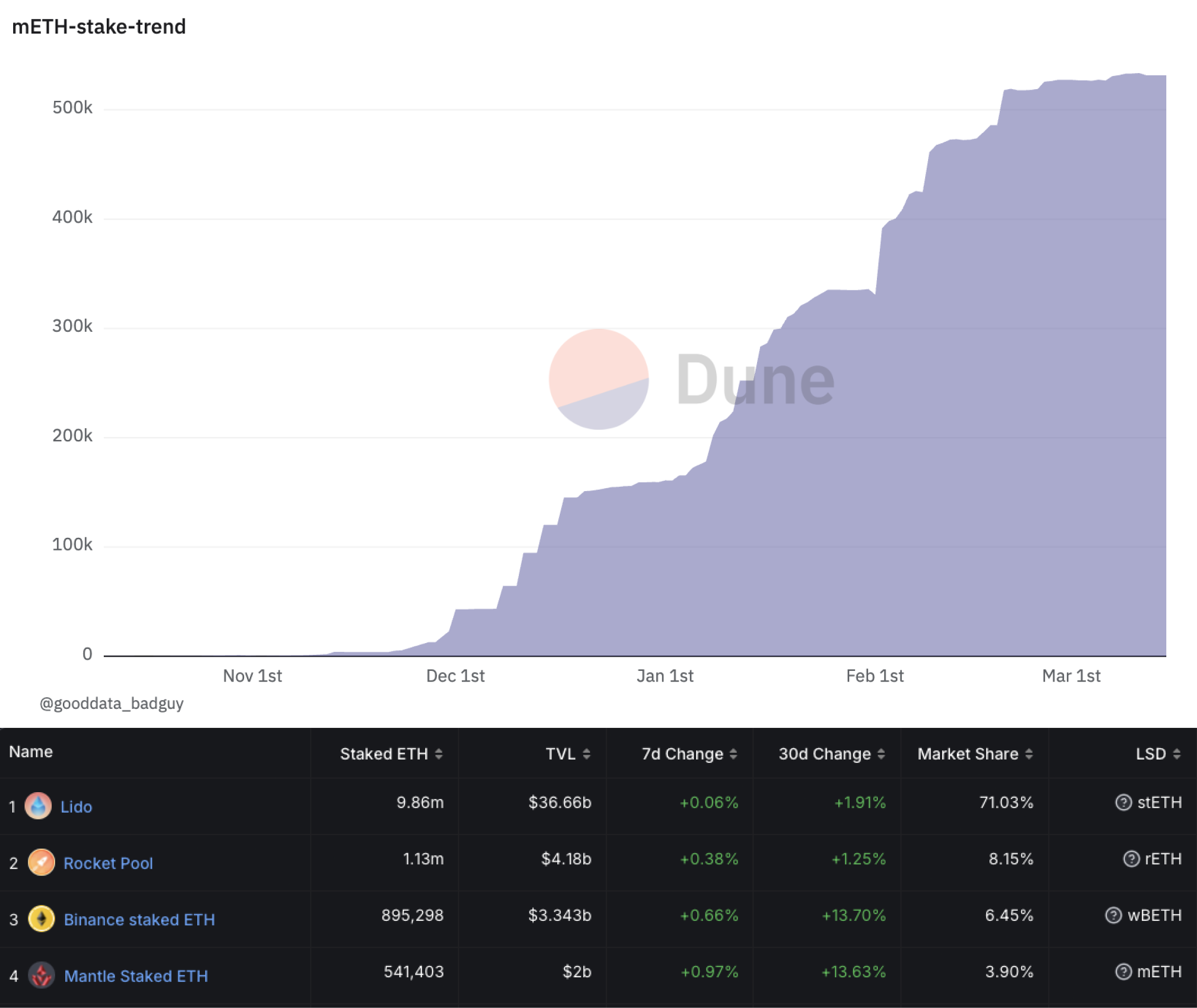Click the 100k y-axis label
The width and height of the screenshot is (1197, 1008).
[72, 545]
